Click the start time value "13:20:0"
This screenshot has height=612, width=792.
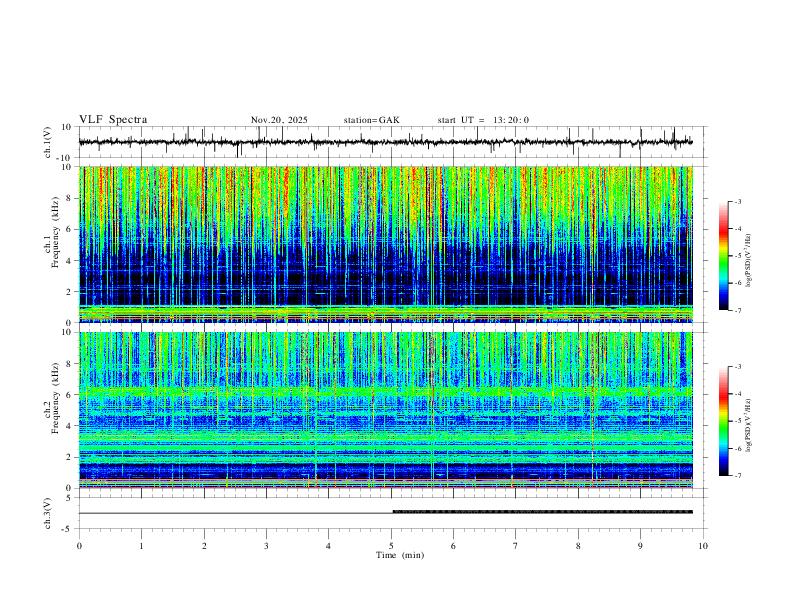511,120
